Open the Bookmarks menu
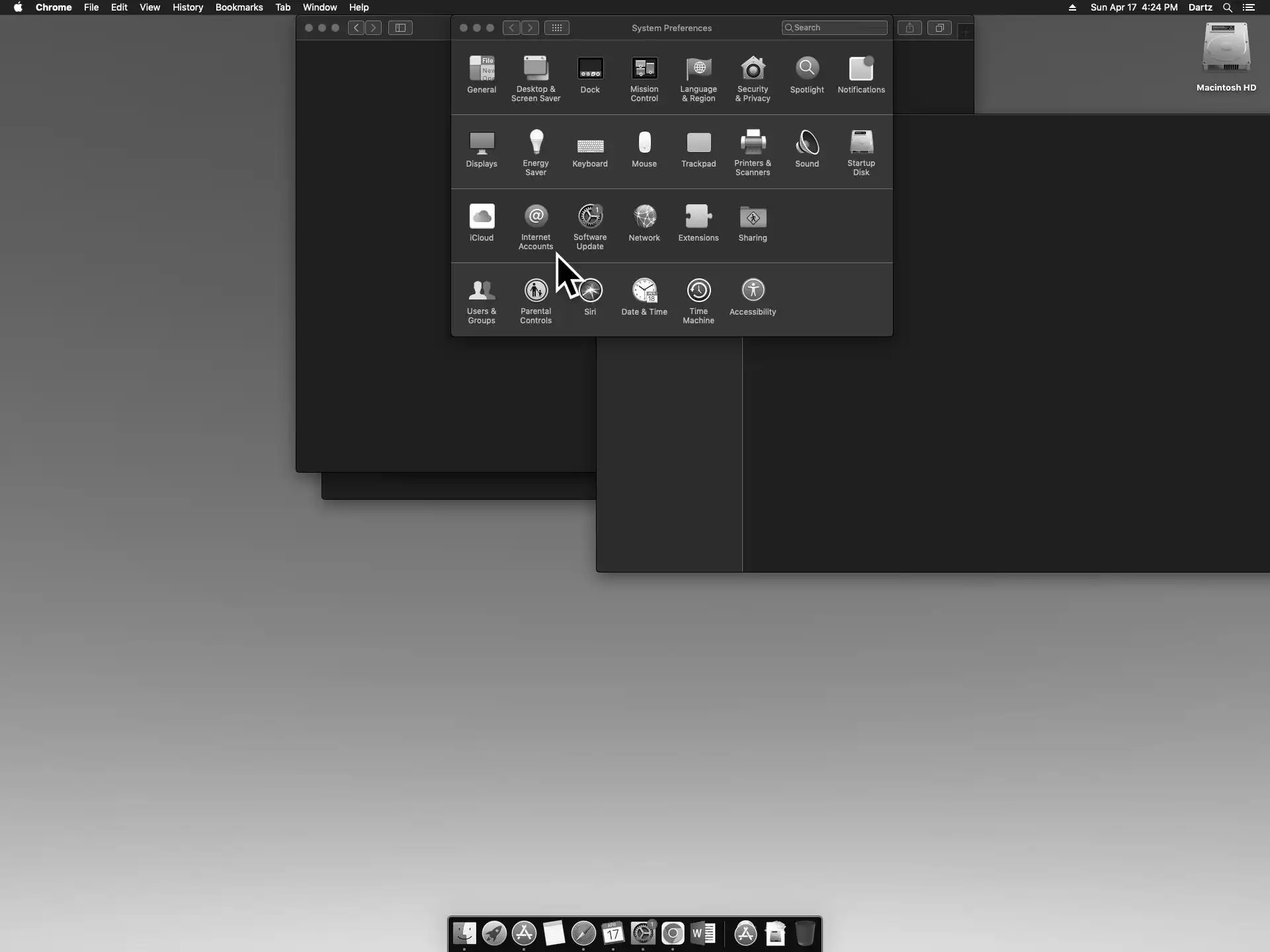The width and height of the screenshot is (1270, 952). tap(239, 7)
